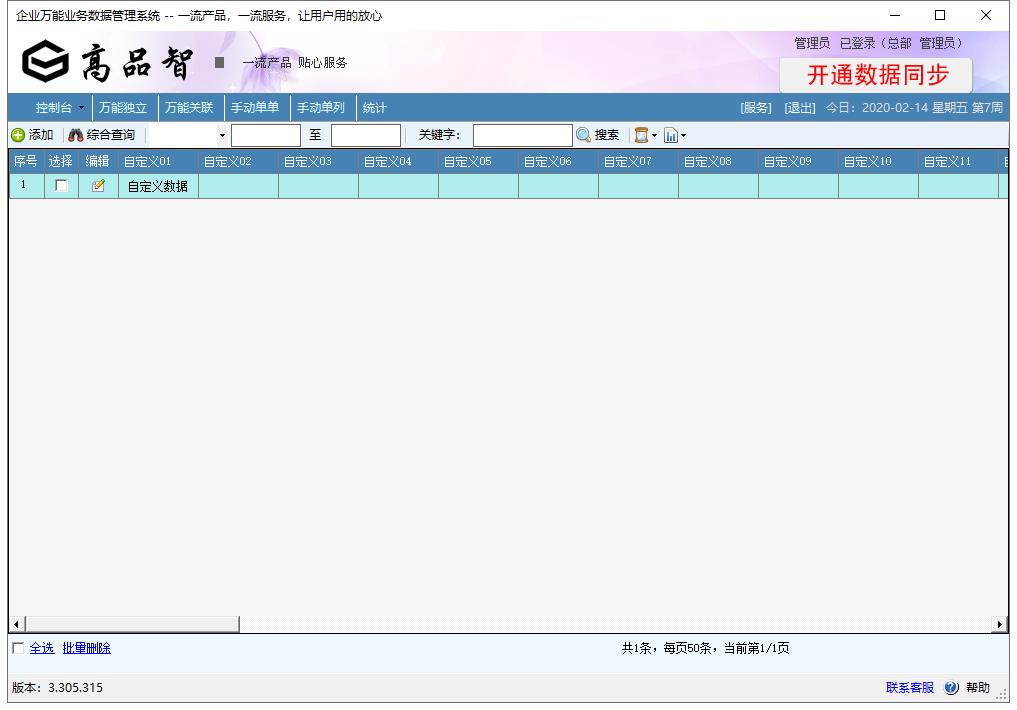
Task: Click the 高品智 logo icon
Action: point(45,62)
